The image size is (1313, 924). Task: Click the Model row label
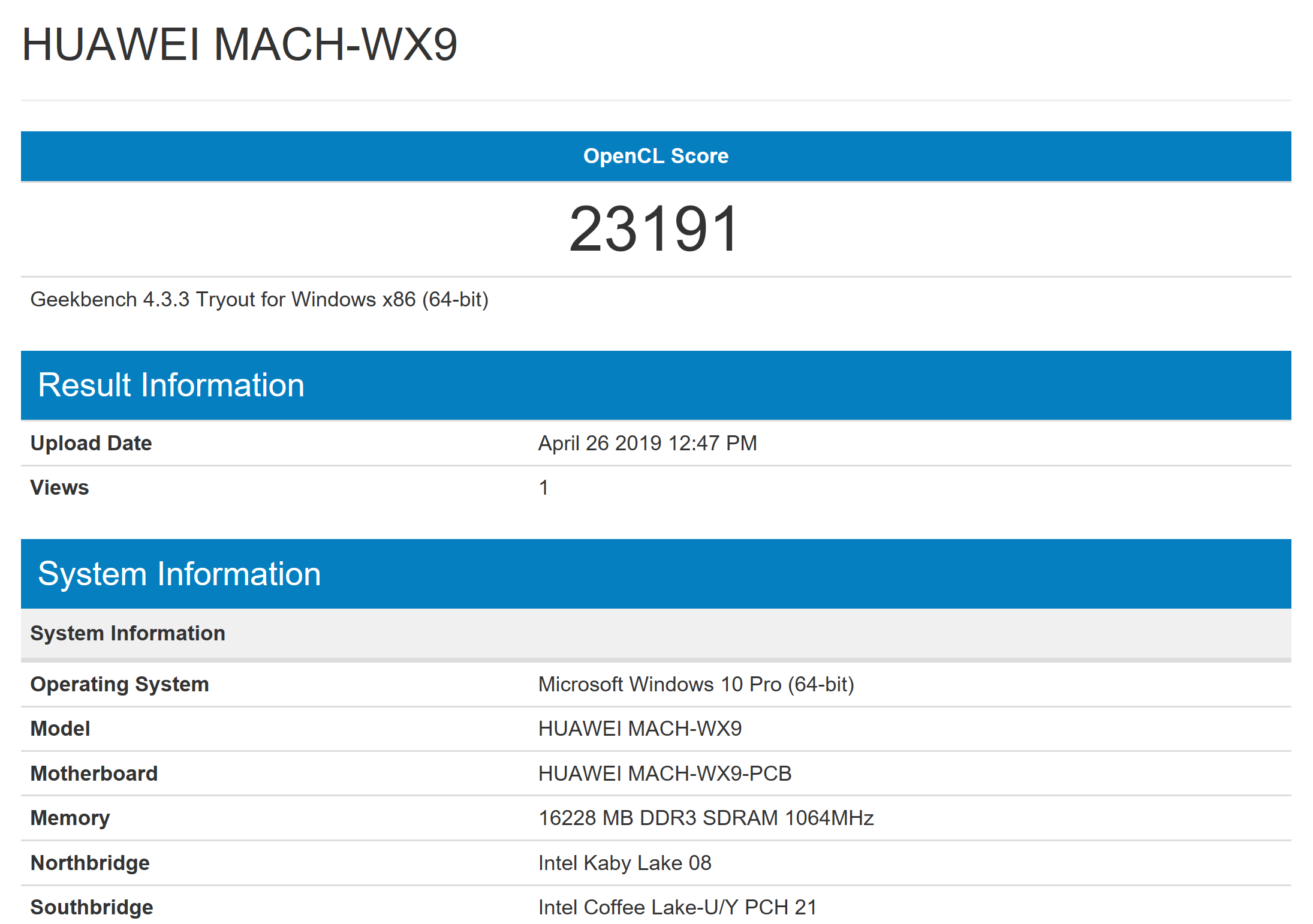click(60, 729)
